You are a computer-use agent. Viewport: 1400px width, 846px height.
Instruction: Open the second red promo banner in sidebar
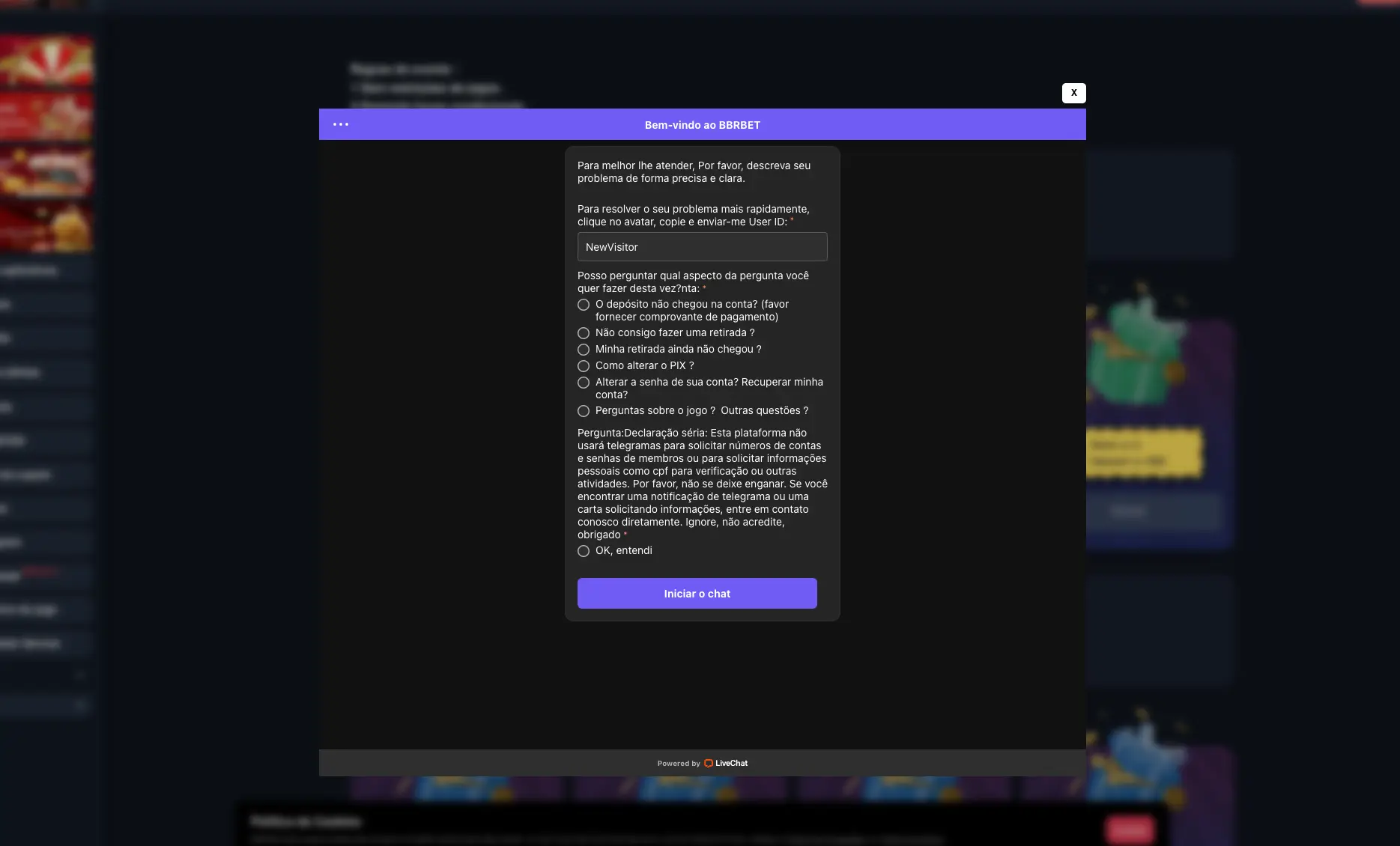(x=46, y=117)
